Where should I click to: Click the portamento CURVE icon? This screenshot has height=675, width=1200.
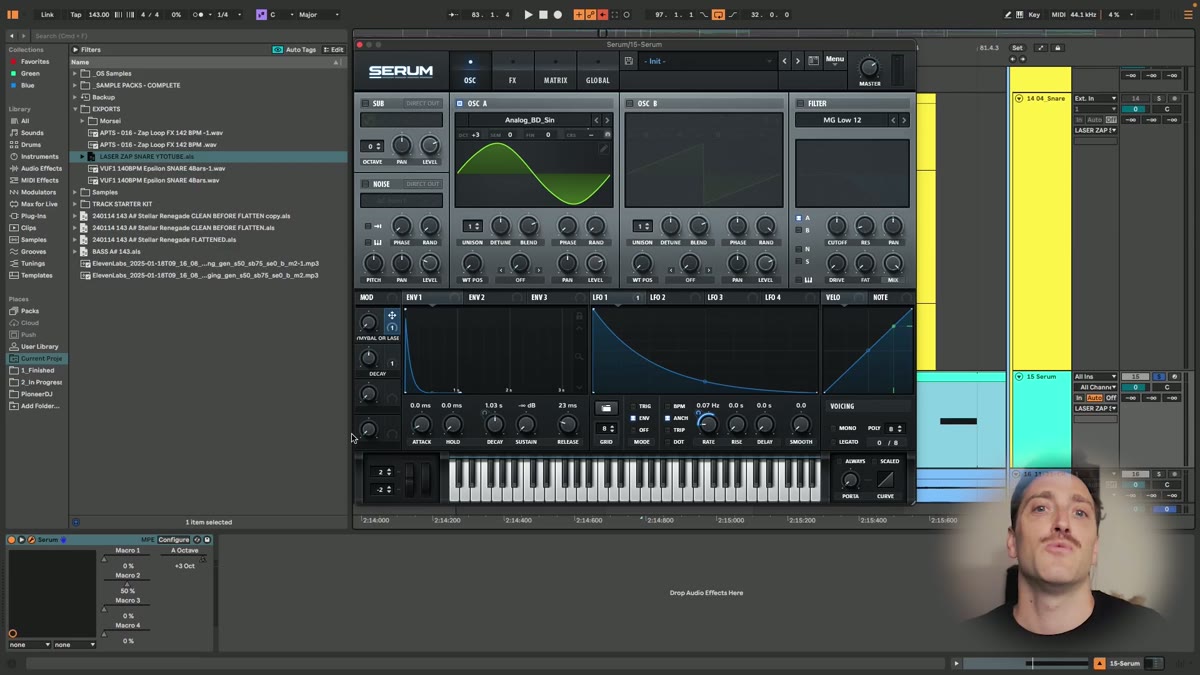(885, 480)
